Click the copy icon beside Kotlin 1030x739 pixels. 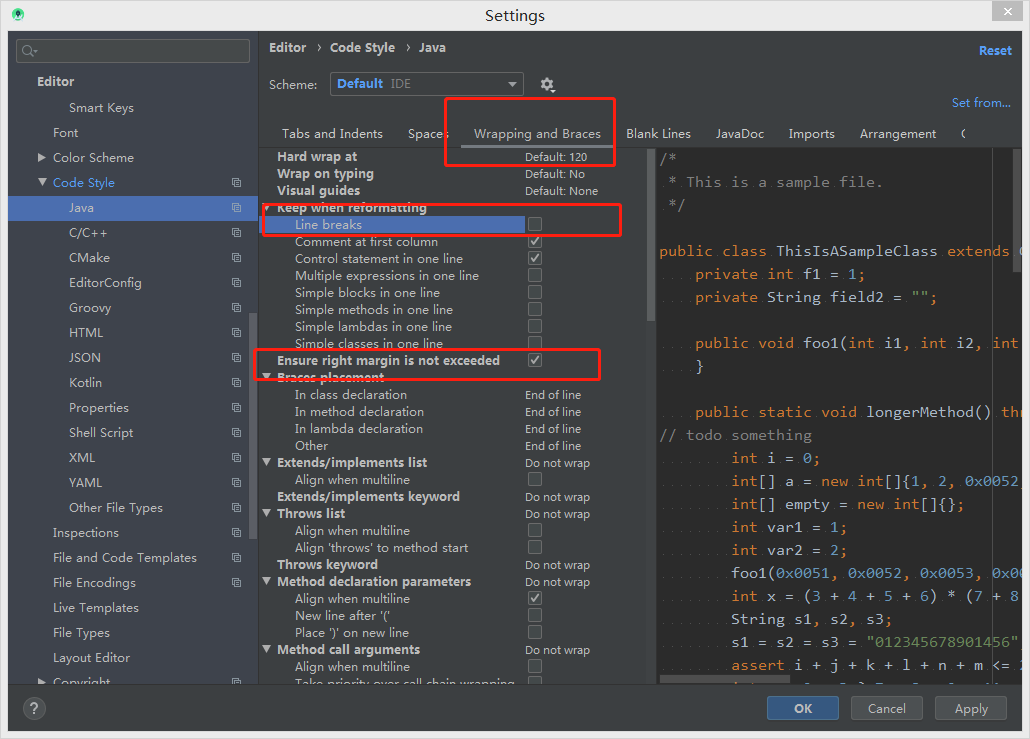[236, 383]
